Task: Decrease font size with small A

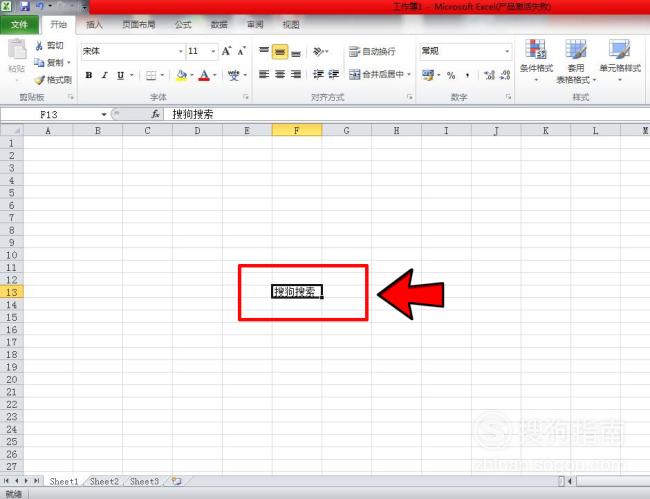Action: tap(242, 51)
